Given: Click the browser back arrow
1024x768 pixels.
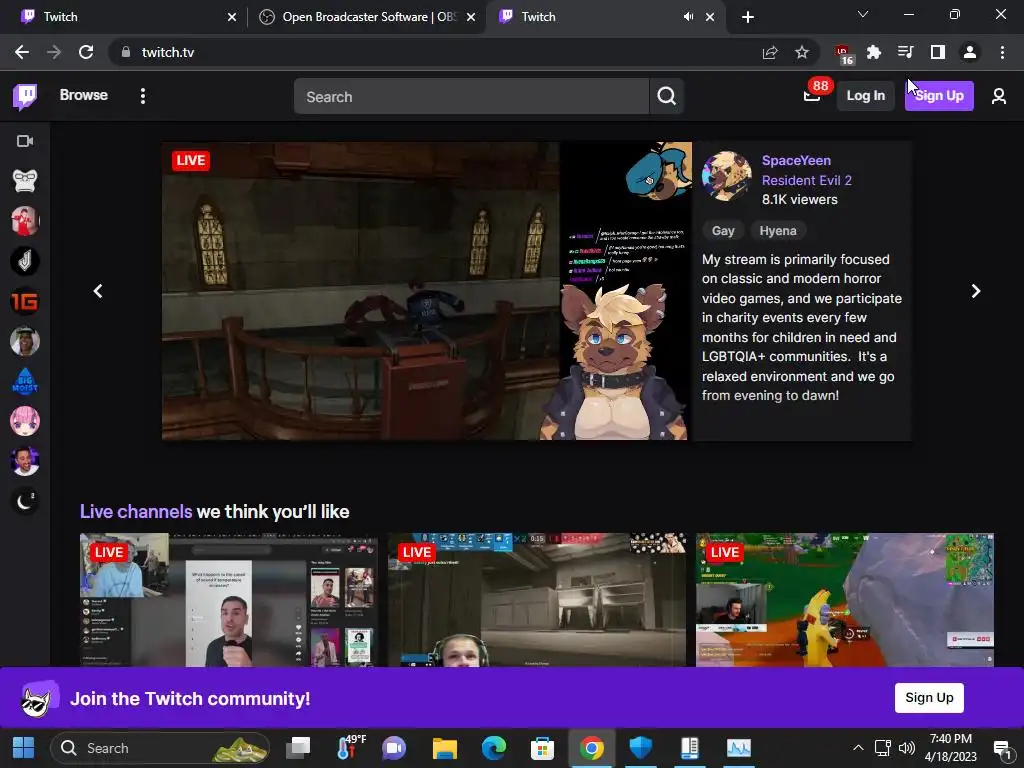Looking at the screenshot, I should 22,52.
